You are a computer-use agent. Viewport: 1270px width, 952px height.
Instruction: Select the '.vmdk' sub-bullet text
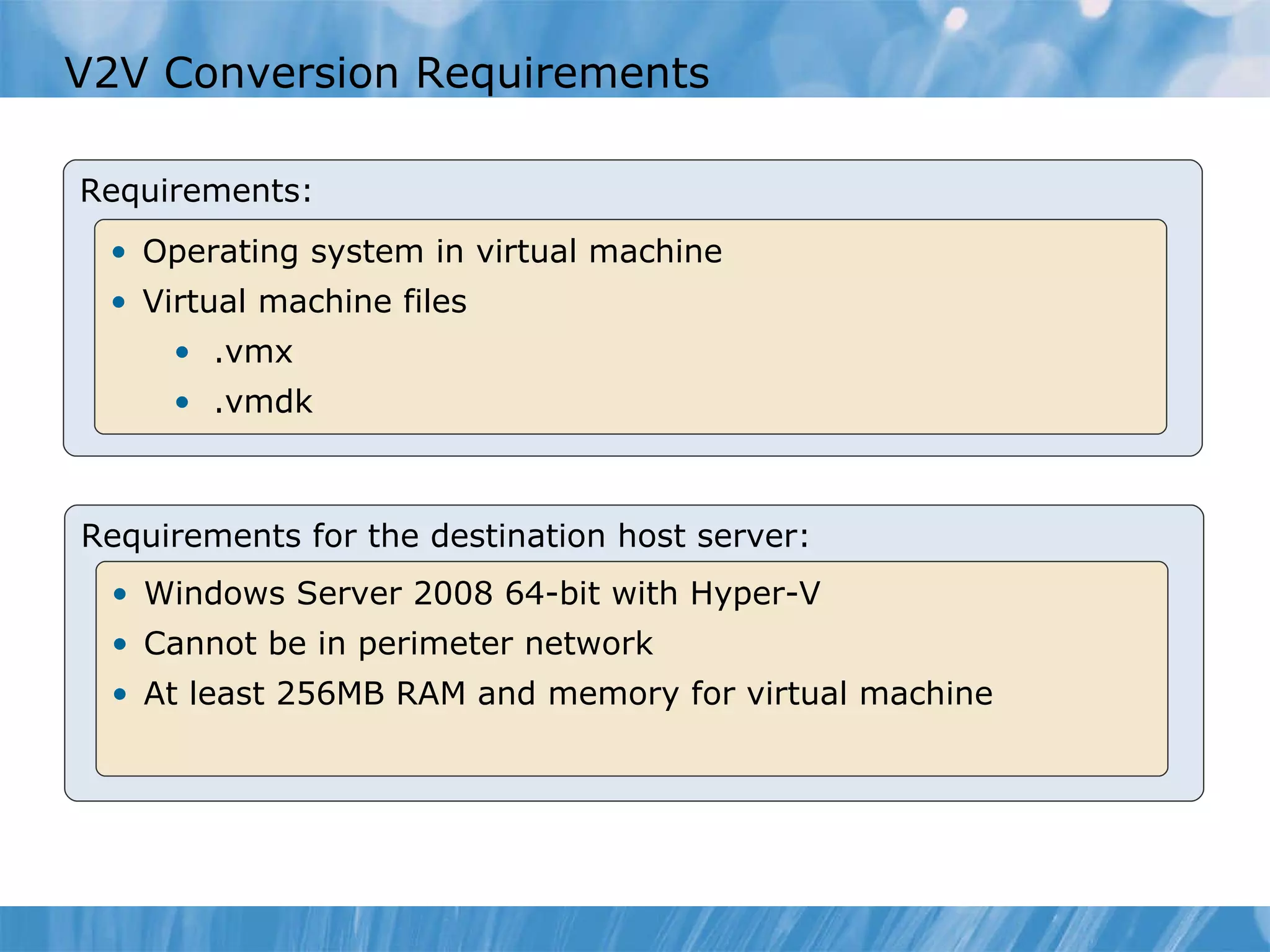tap(263, 402)
